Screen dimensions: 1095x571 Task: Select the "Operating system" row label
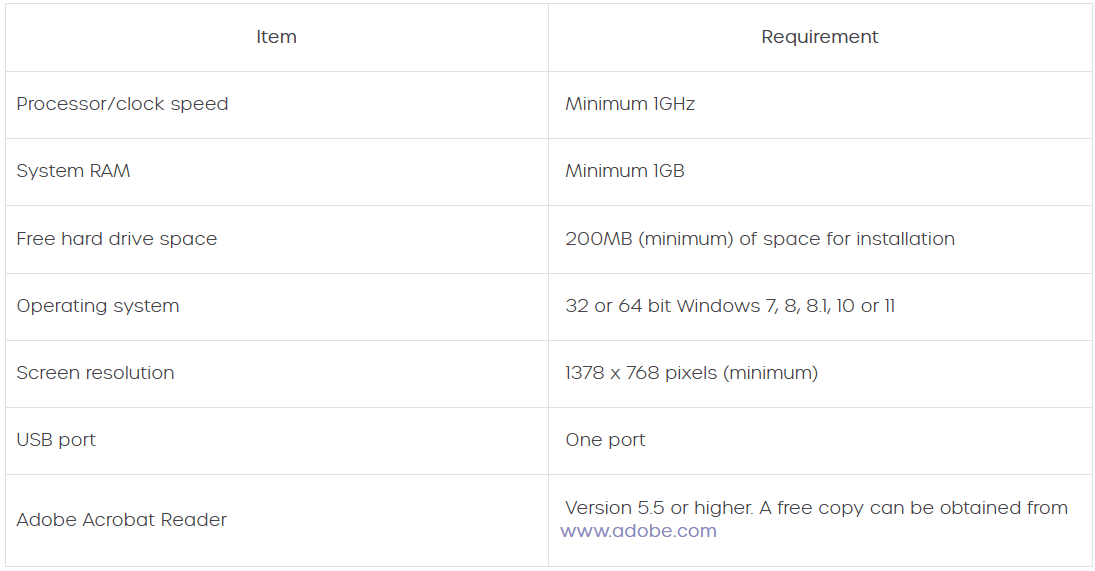(x=98, y=306)
